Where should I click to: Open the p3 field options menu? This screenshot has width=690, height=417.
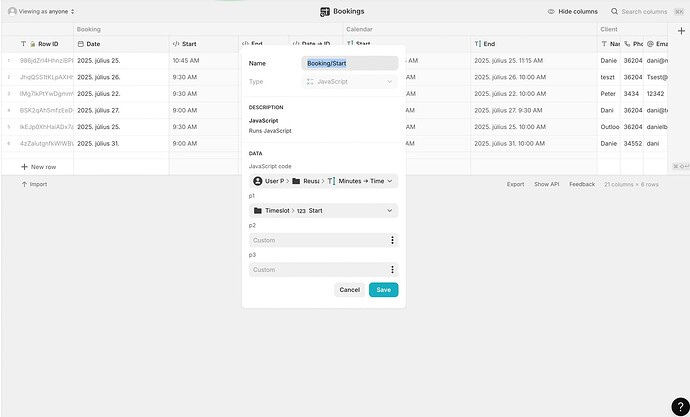(393, 270)
